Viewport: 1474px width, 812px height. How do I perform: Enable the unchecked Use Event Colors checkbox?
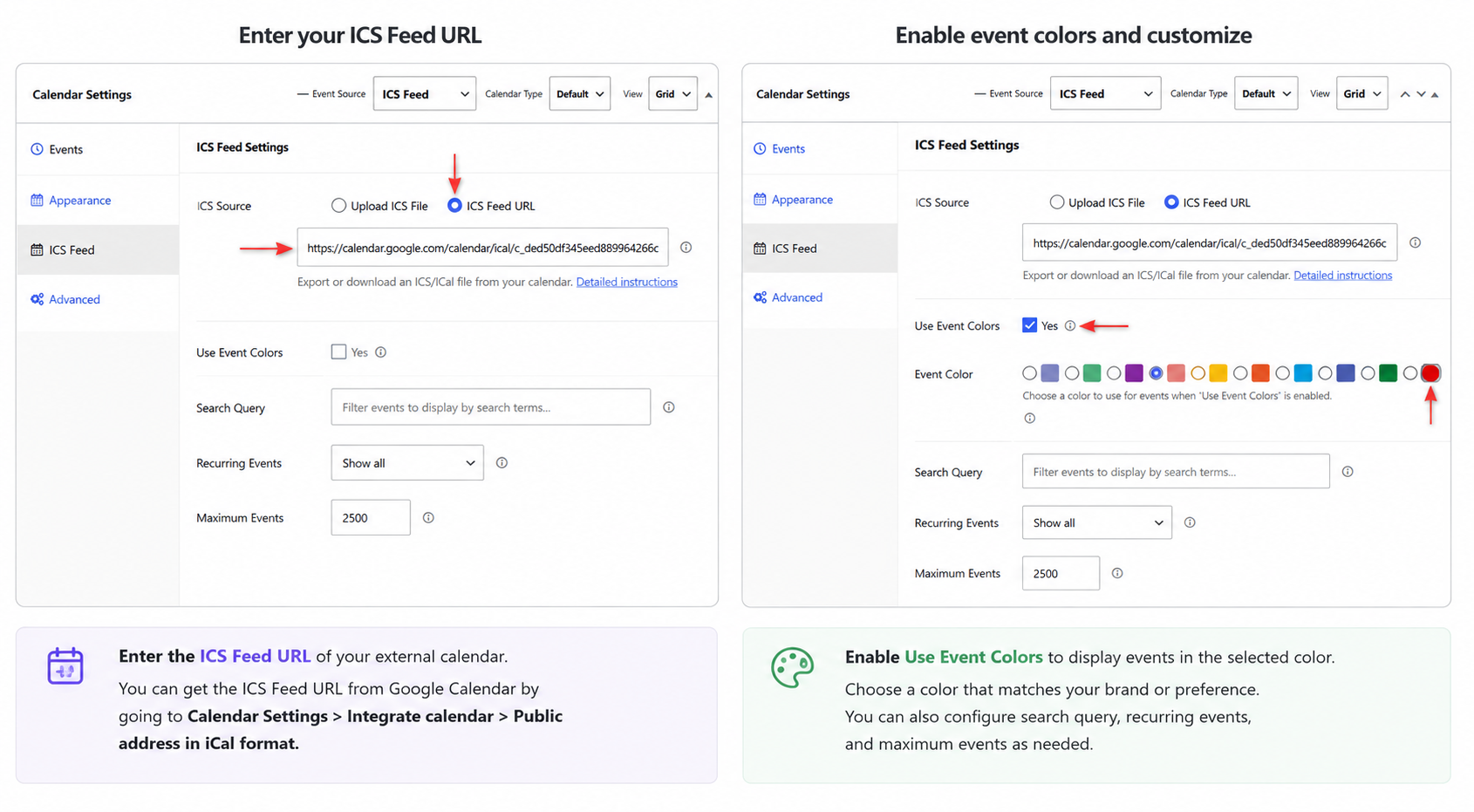(338, 351)
